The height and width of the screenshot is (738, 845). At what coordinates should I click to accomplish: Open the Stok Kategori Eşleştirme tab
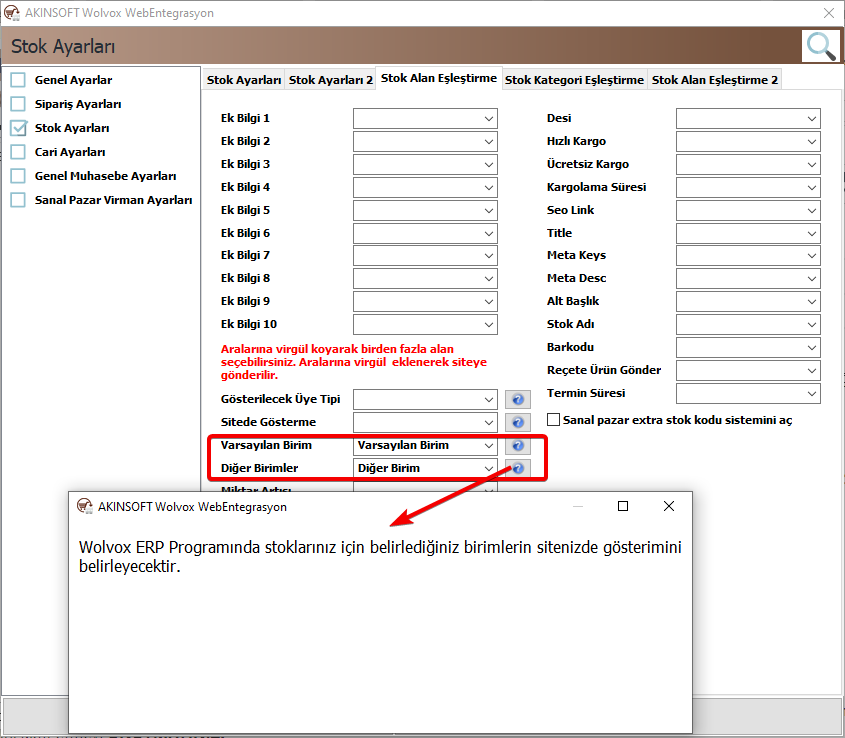[x=574, y=80]
